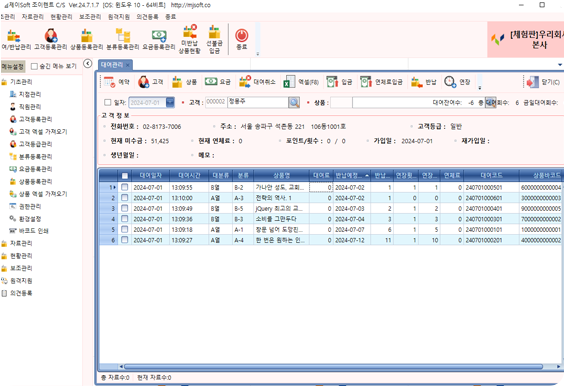Open the 일자 date dropdown arrow

pyautogui.click(x=170, y=103)
